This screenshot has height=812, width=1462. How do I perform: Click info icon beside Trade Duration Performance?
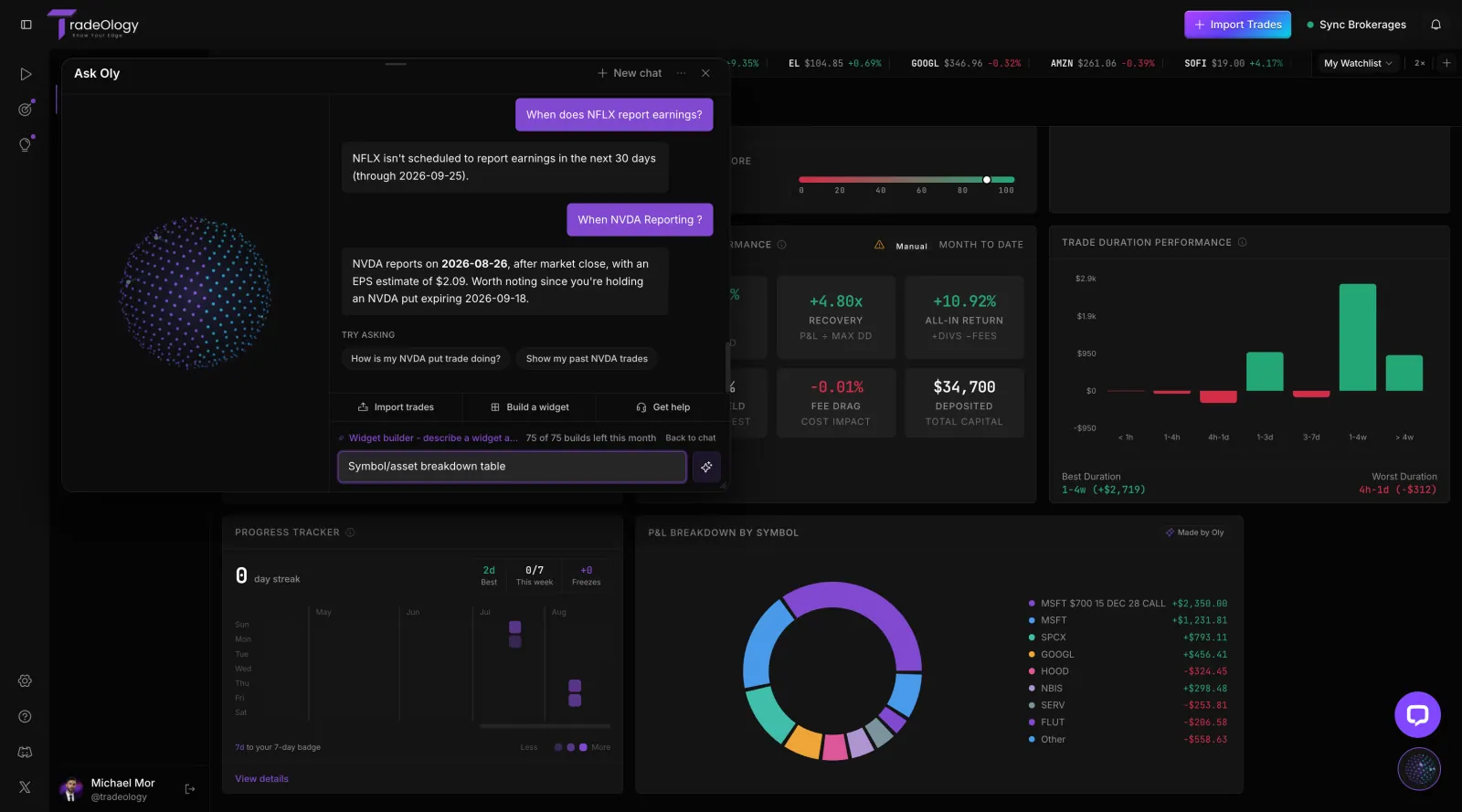pyautogui.click(x=1242, y=242)
